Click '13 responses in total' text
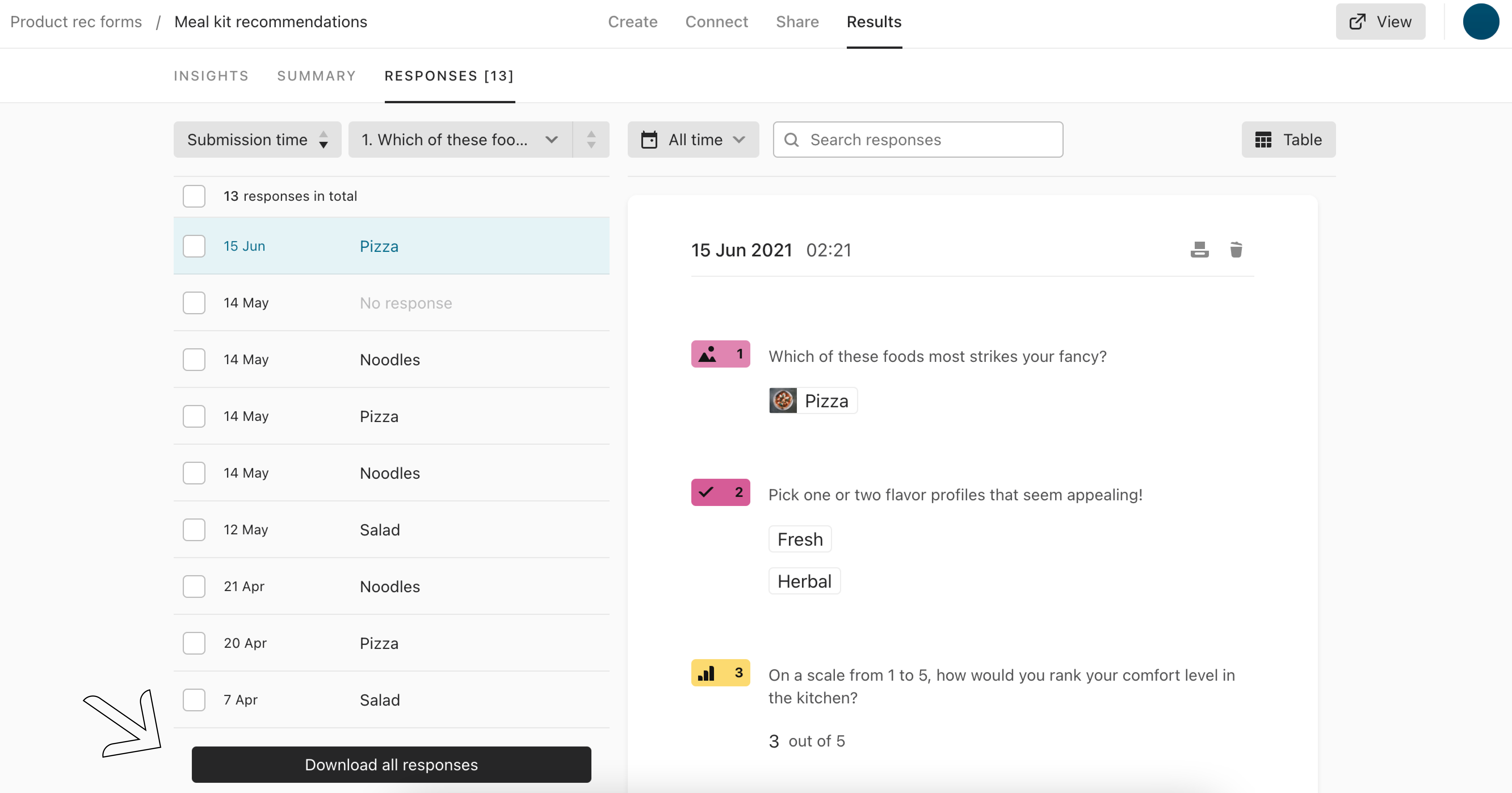Image resolution: width=1512 pixels, height=793 pixels. pyautogui.click(x=290, y=196)
